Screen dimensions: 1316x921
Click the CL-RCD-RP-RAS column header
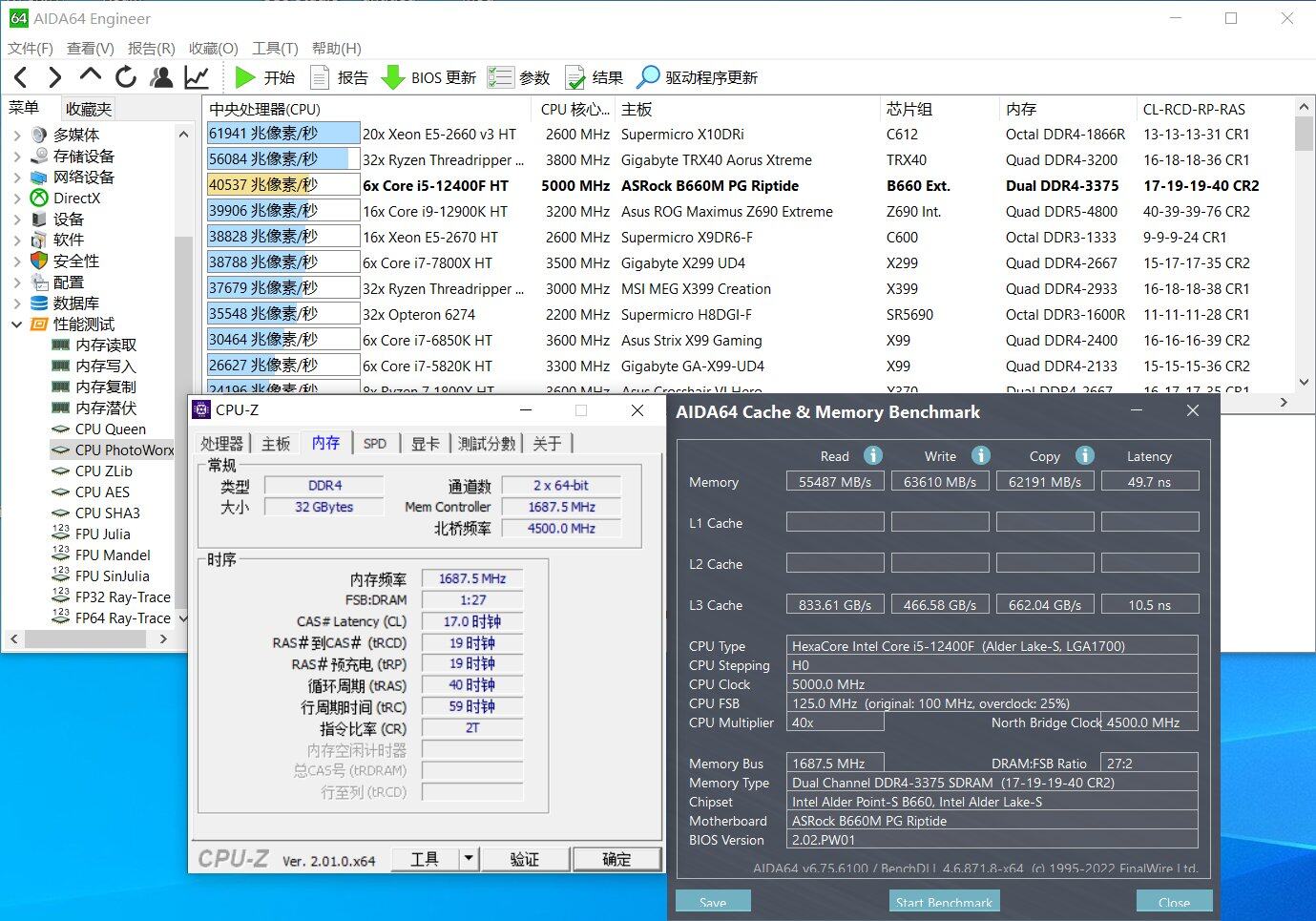(x=1214, y=109)
